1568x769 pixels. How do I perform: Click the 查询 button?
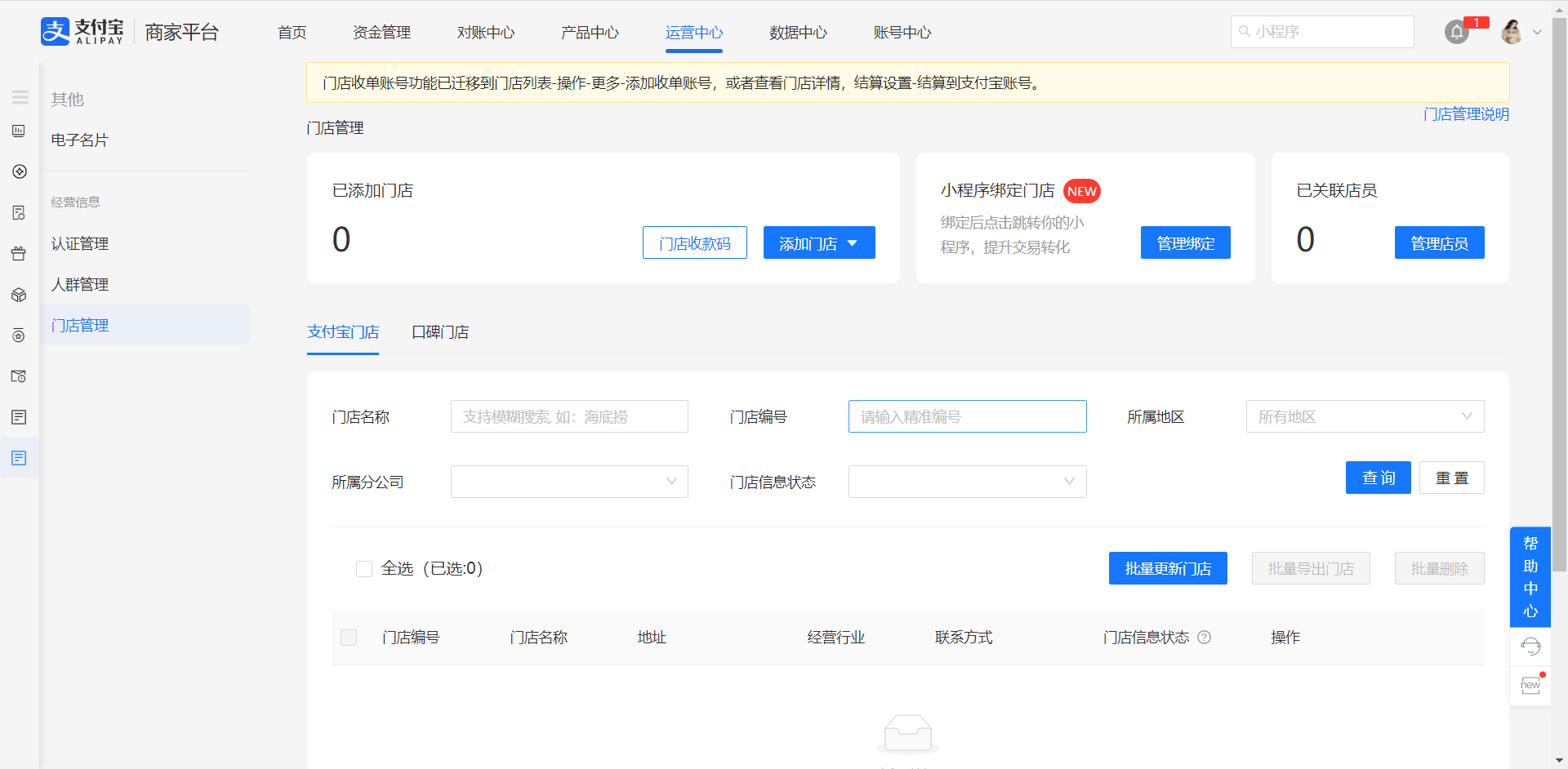tap(1379, 478)
